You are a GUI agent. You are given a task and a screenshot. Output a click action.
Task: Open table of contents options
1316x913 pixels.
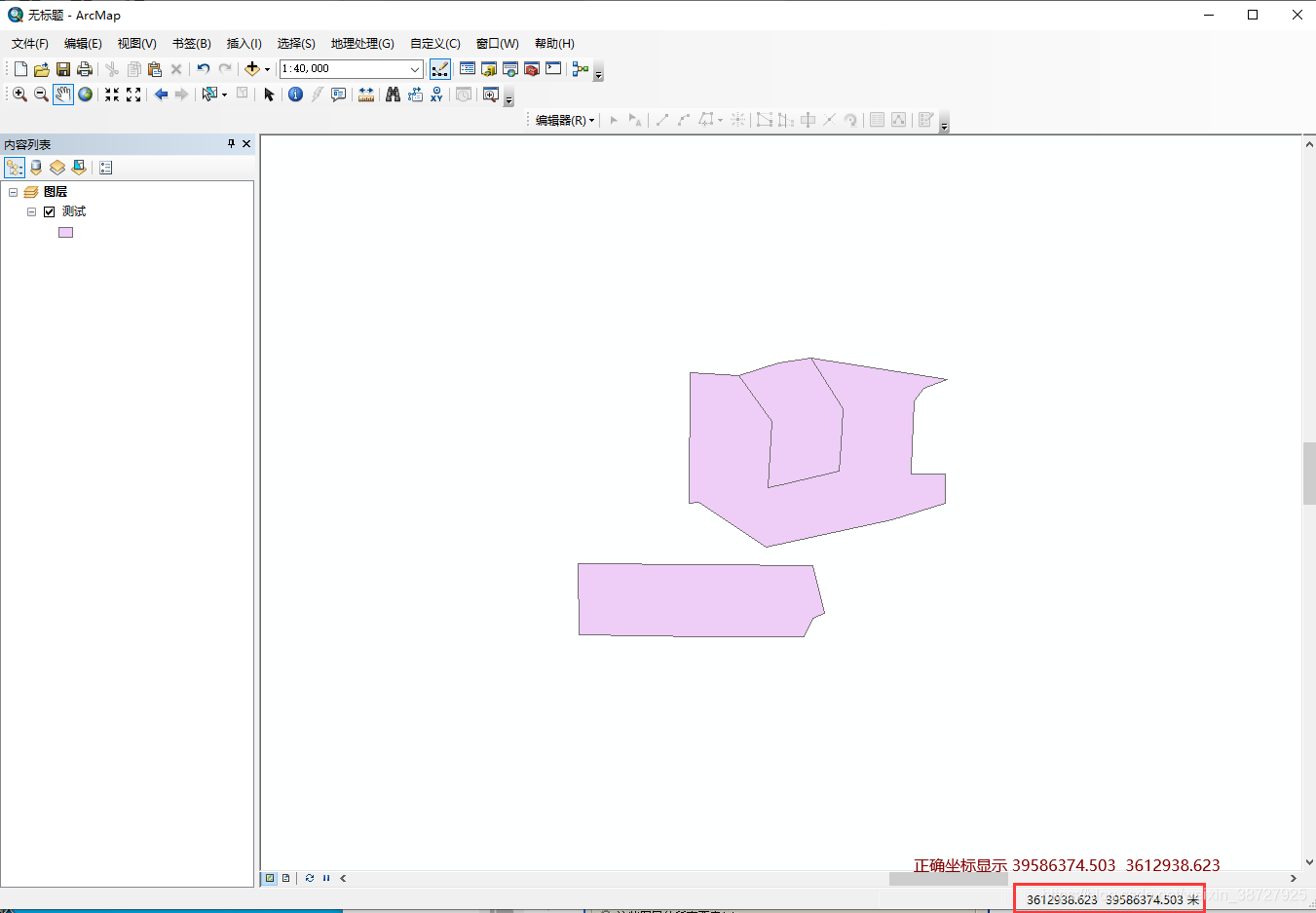click(x=106, y=168)
